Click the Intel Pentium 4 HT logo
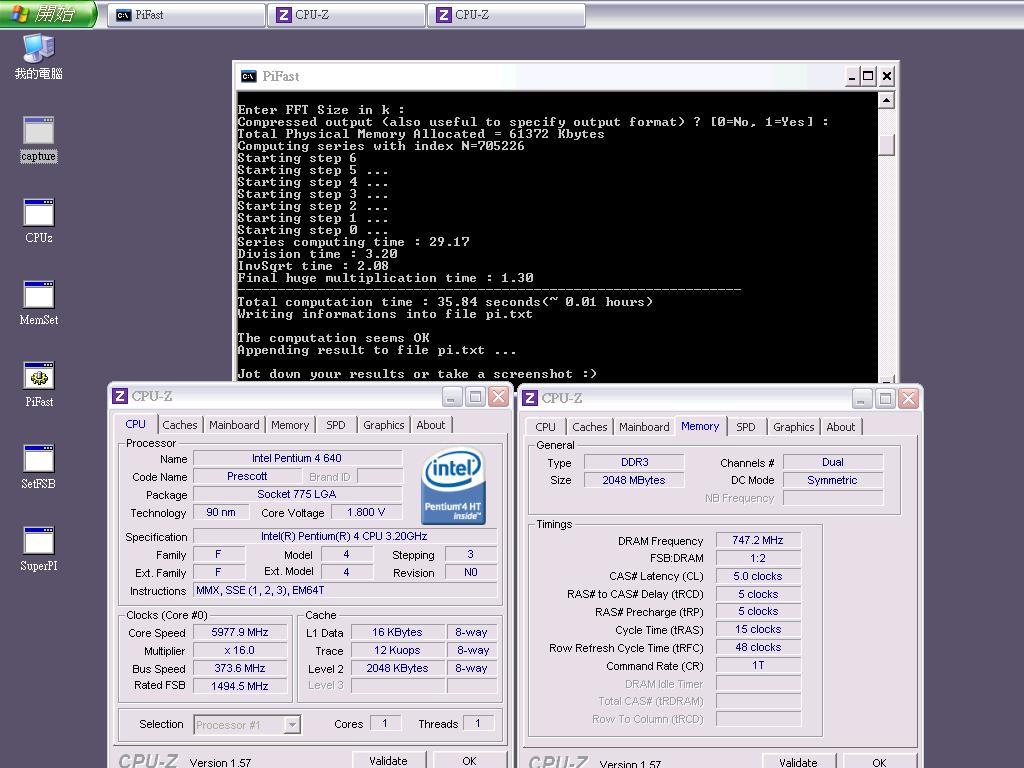 pos(453,486)
